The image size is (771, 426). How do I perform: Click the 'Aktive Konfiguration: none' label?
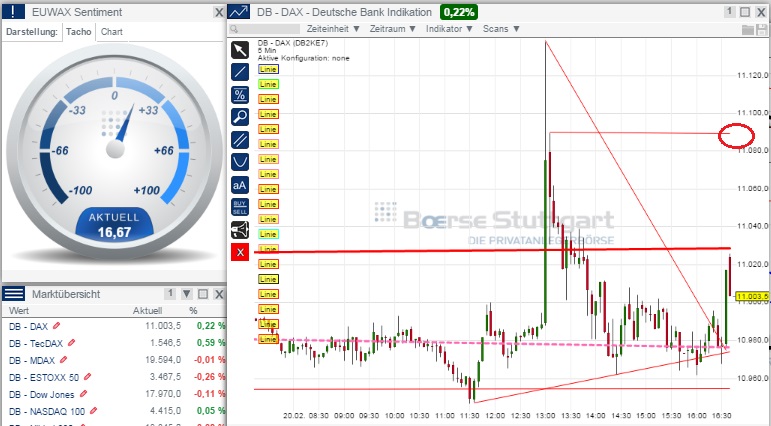click(x=303, y=58)
